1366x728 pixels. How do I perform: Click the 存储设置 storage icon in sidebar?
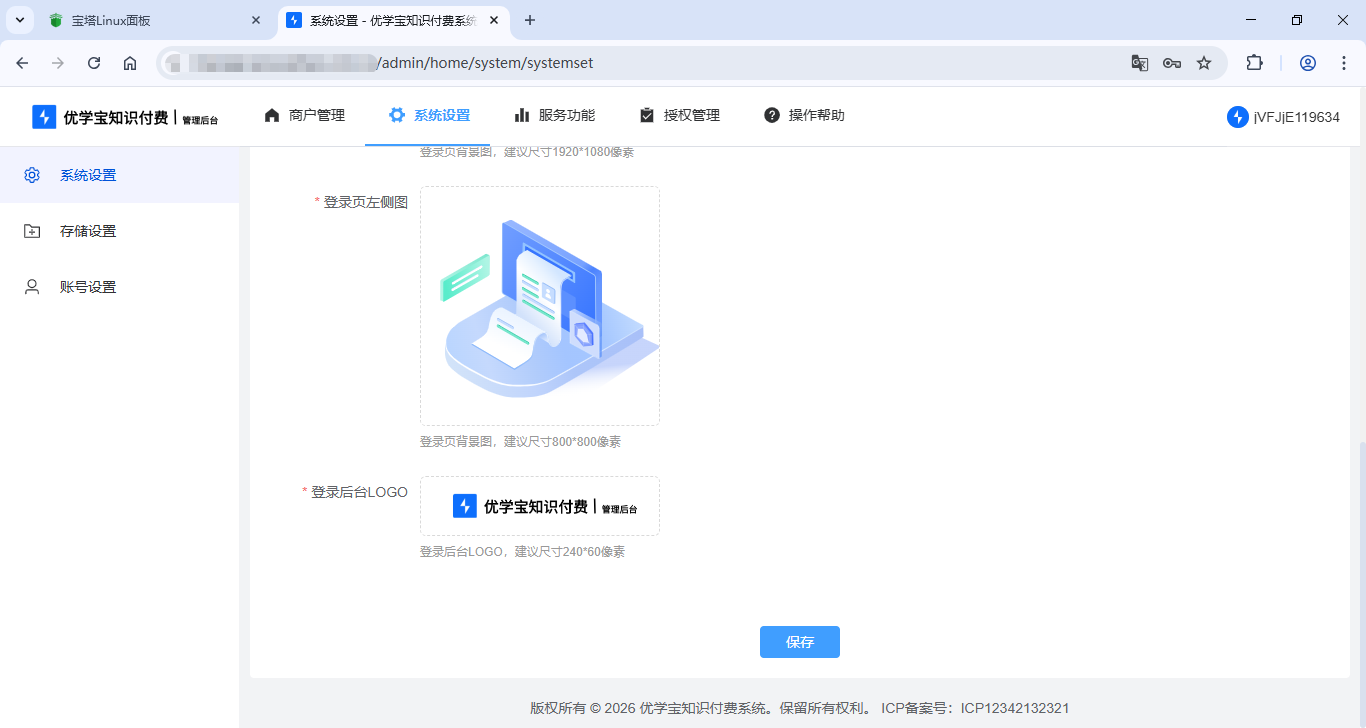(x=31, y=230)
